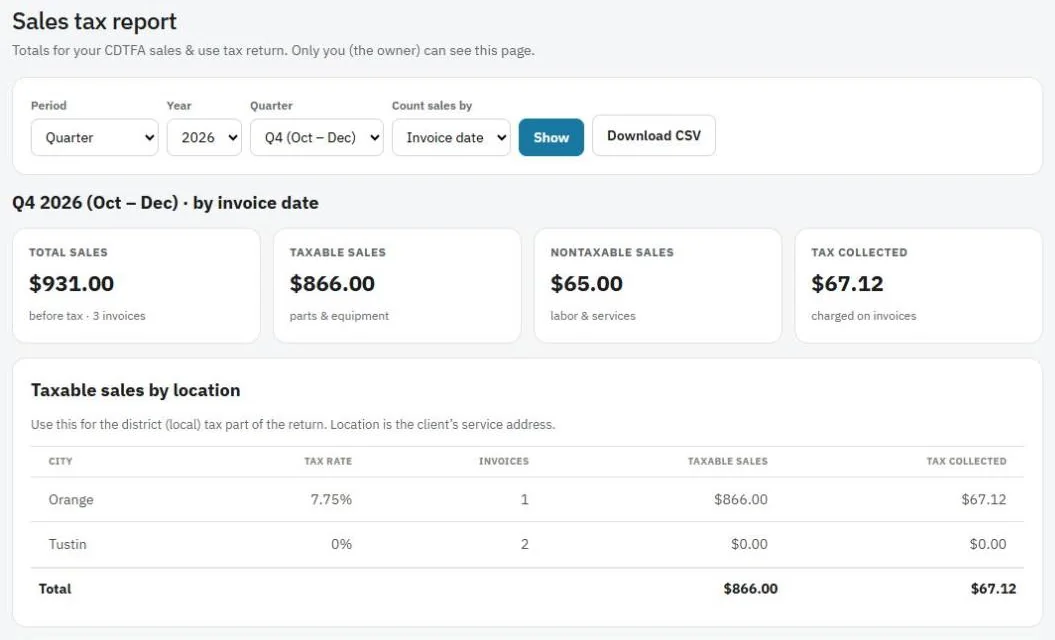Screen dimensions: 1055x640
Task: Expand the Quarter dropdown showing Q4 (Oct – Dec)
Action: tap(317, 137)
